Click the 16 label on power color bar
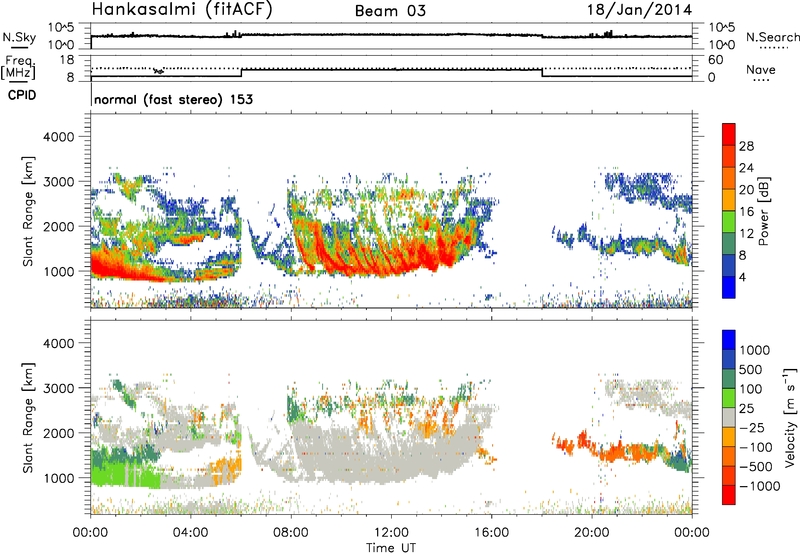The image size is (800, 554). [746, 211]
